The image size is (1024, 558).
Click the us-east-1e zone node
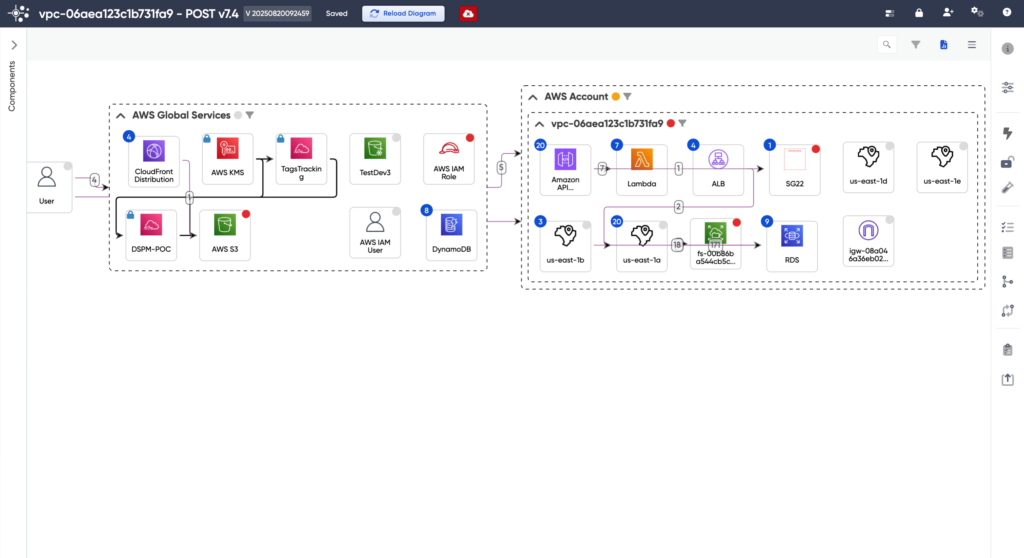pyautogui.click(x=942, y=167)
